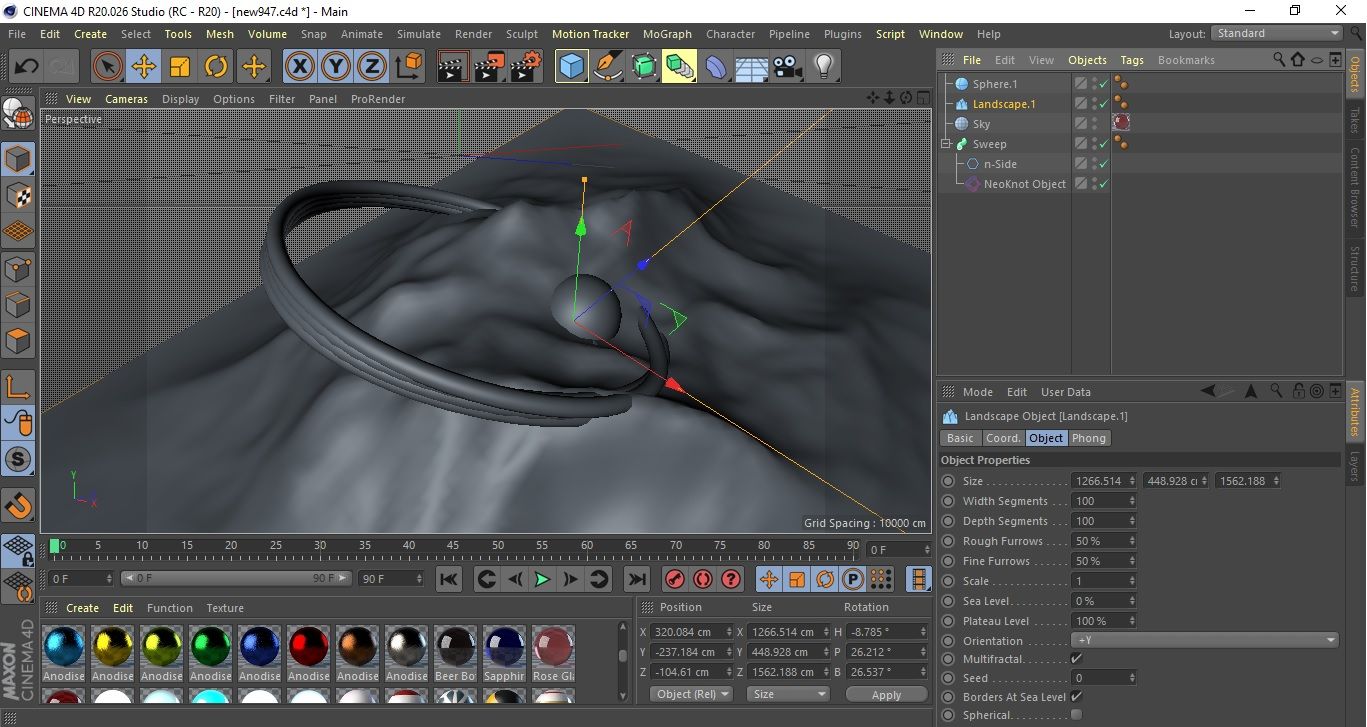Select the Live Selection tool

[107, 67]
